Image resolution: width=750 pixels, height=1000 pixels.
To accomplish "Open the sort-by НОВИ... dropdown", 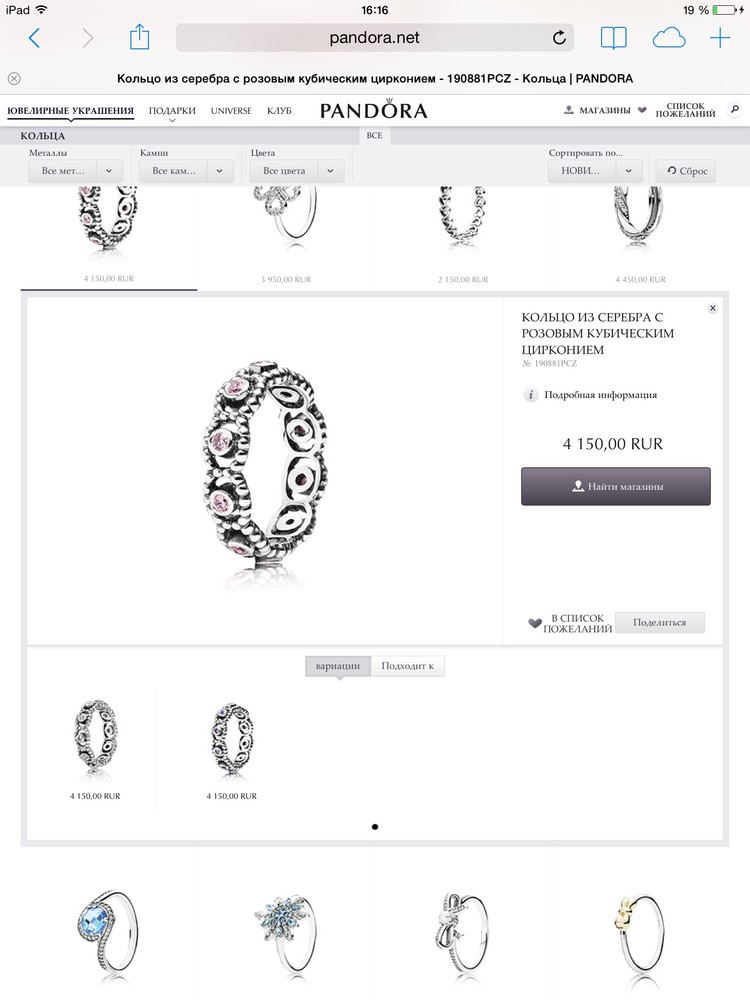I will pos(594,171).
